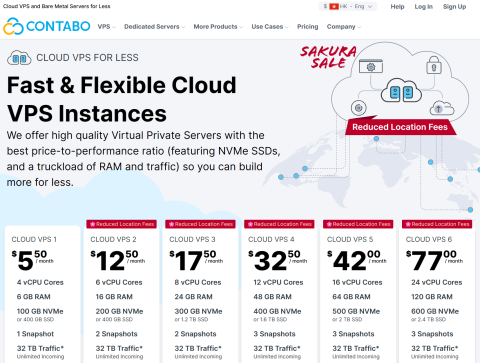
Task: Click the Sakura Sale graphic
Action: pyautogui.click(x=329, y=57)
